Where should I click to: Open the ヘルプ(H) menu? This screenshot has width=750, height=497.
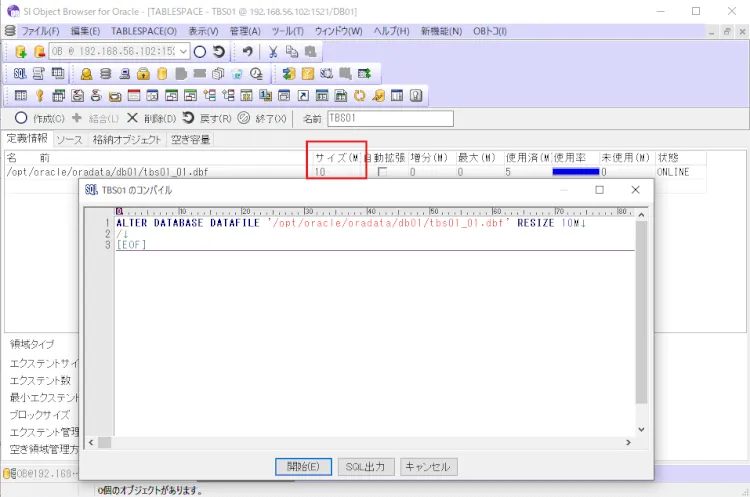391,31
